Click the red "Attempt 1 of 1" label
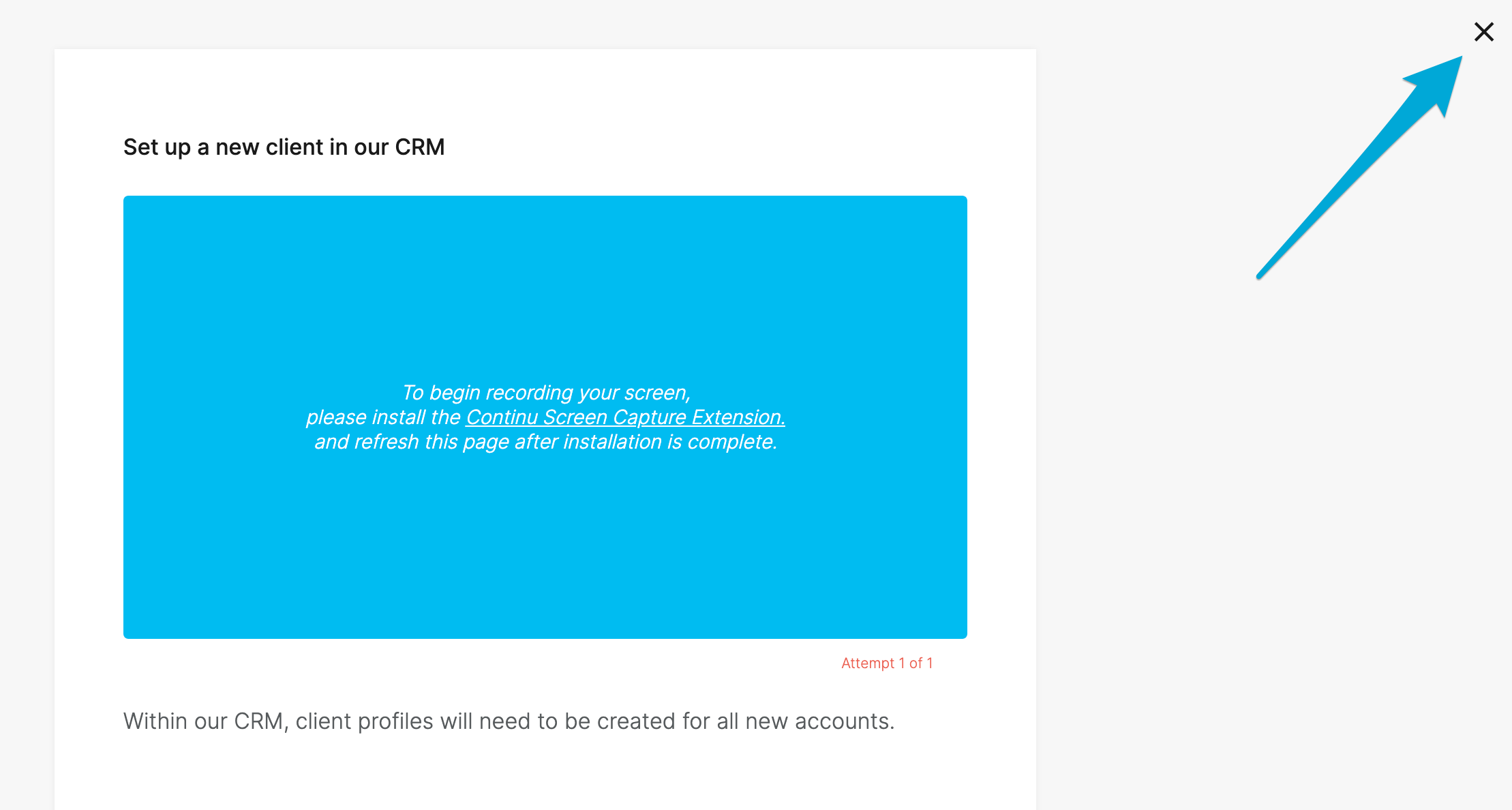The width and height of the screenshot is (1512, 810). tap(887, 663)
